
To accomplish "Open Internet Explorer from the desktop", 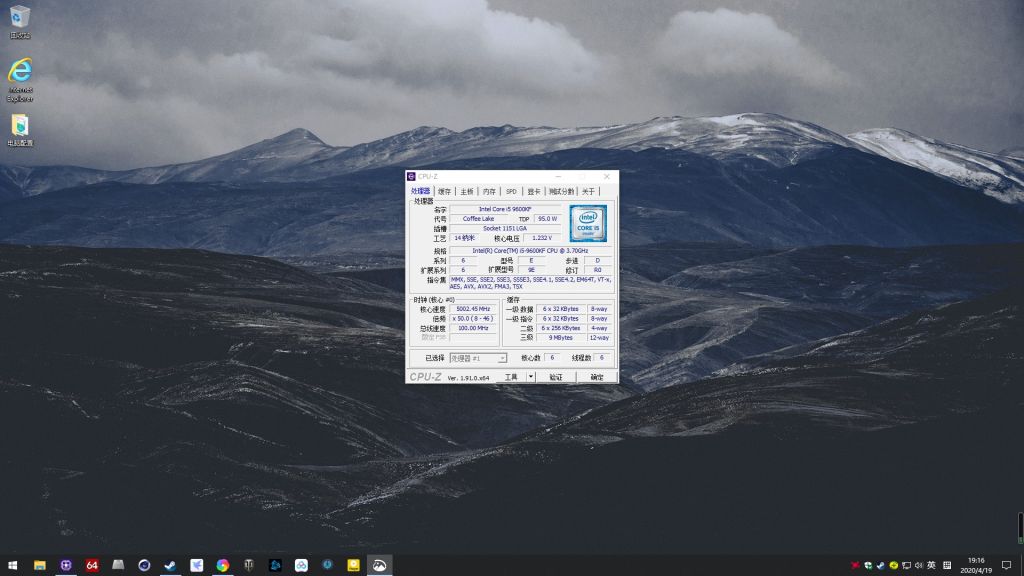I will (20, 70).
